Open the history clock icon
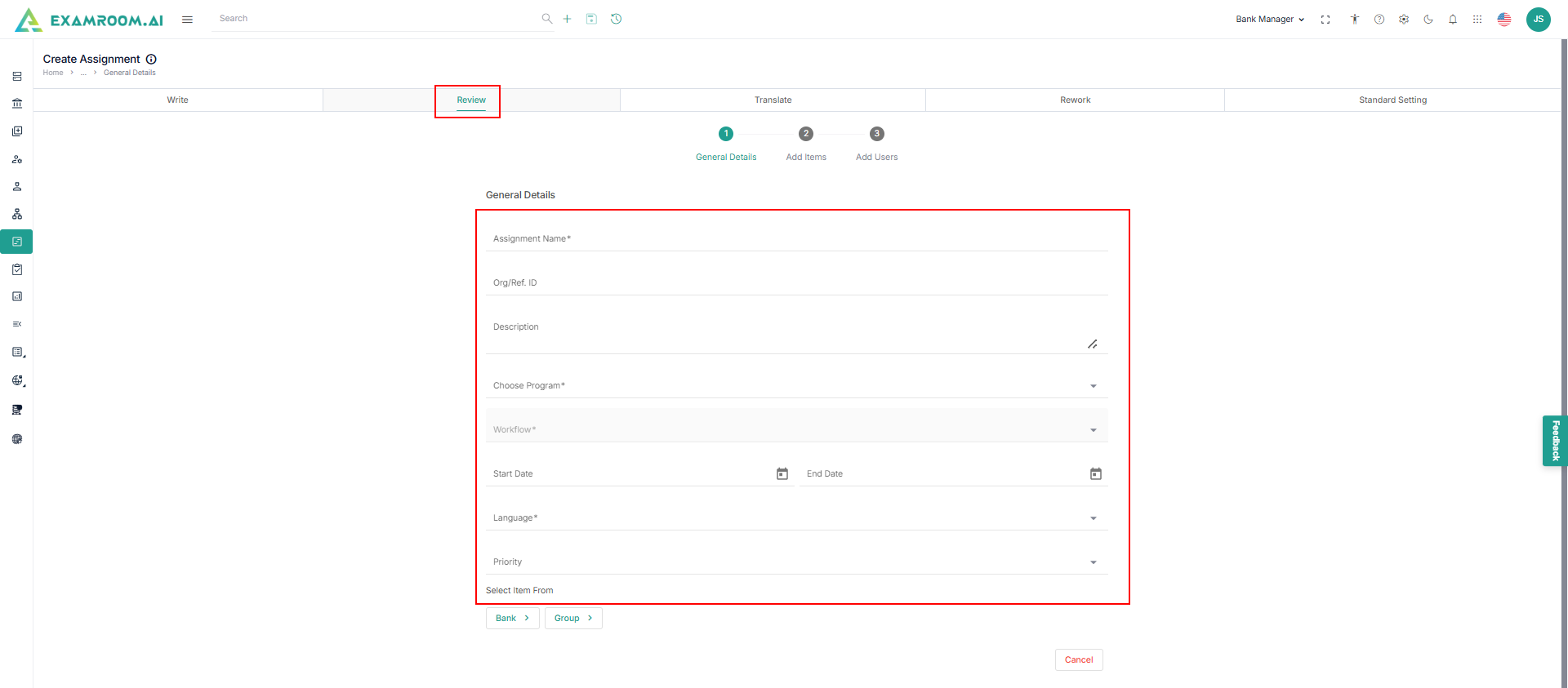Viewport: 1568px width, 688px height. (617, 19)
